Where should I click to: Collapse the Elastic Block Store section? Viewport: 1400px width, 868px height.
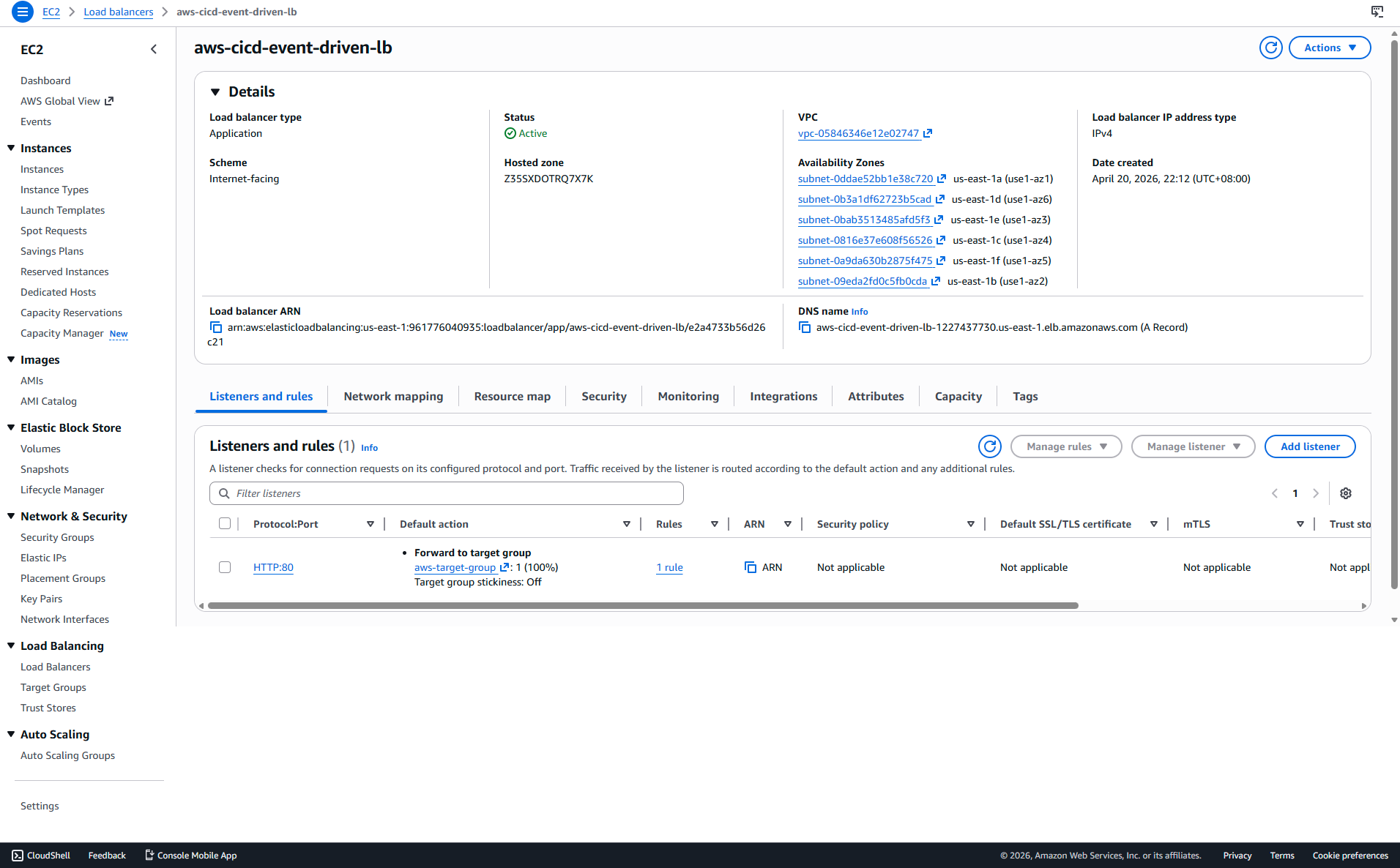click(11, 427)
